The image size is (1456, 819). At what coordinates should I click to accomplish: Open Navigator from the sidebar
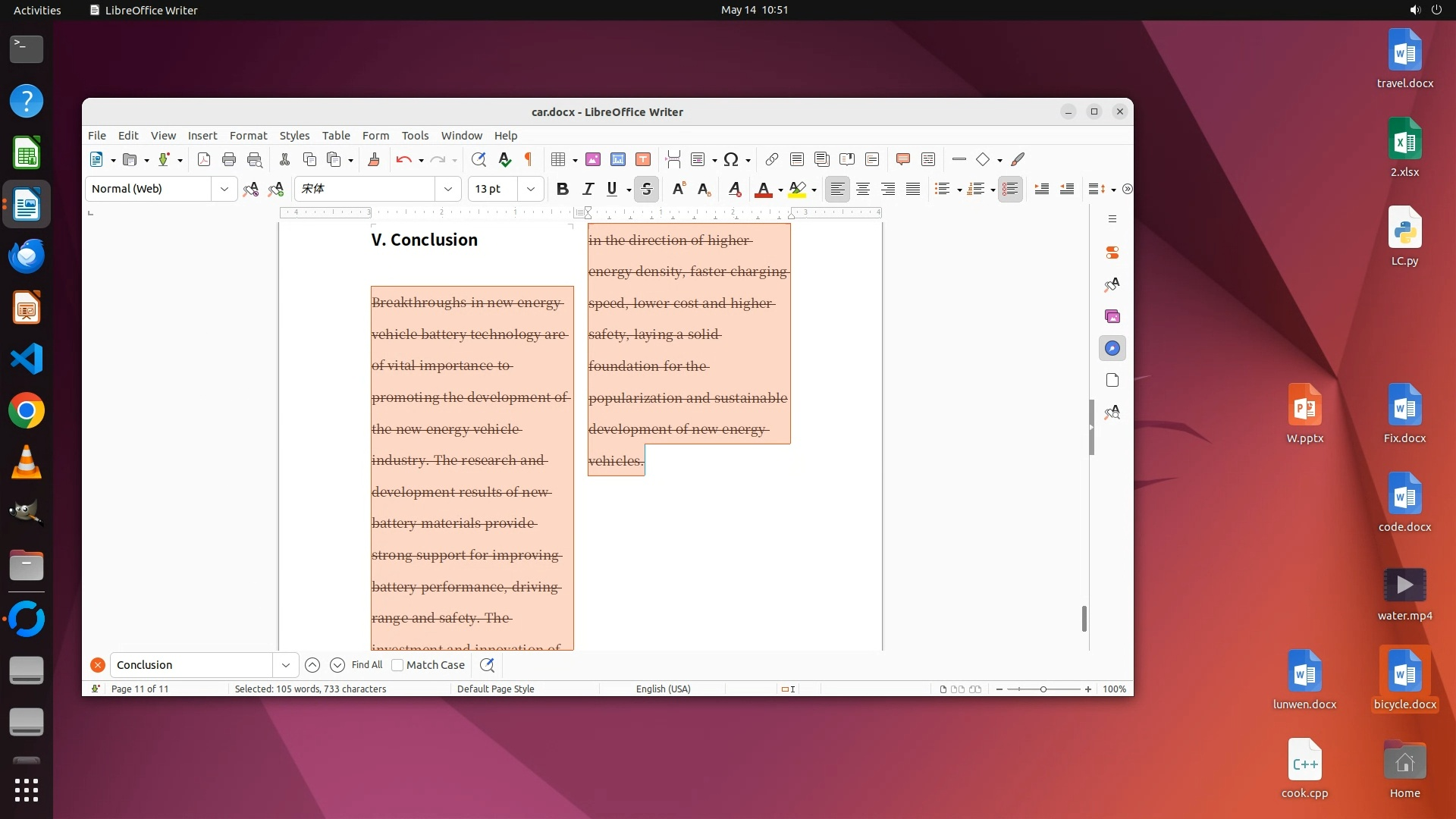pos(1112,348)
